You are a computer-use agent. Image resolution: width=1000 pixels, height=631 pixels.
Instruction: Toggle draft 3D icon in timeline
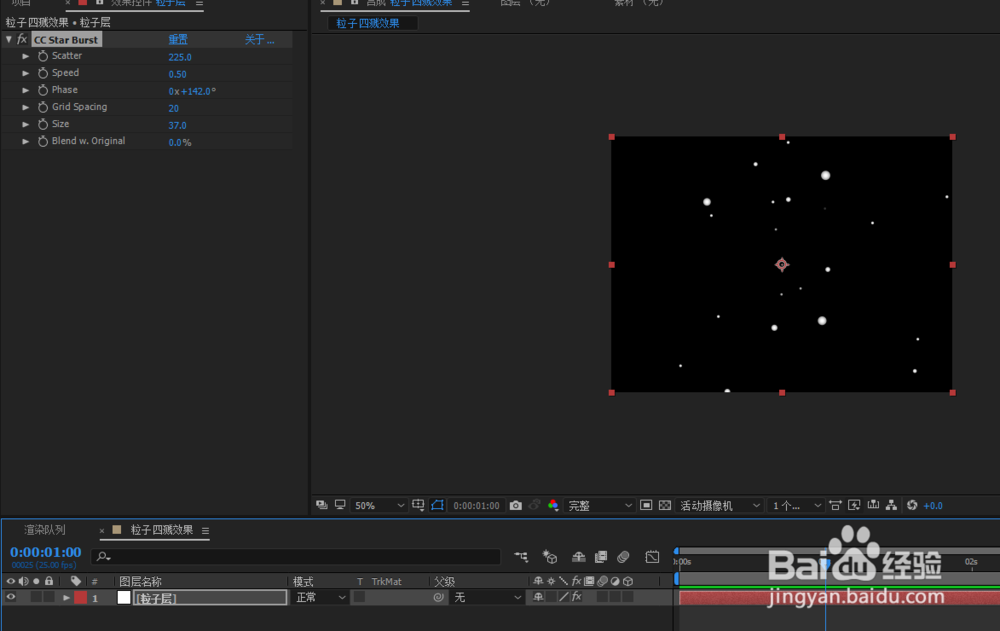pos(549,556)
